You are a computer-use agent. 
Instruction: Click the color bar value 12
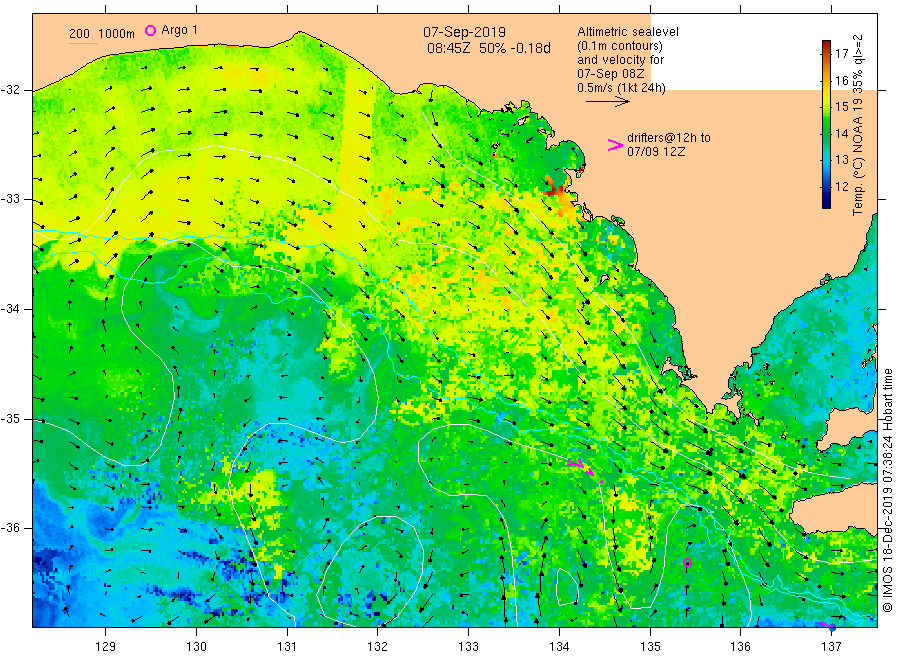(x=841, y=186)
